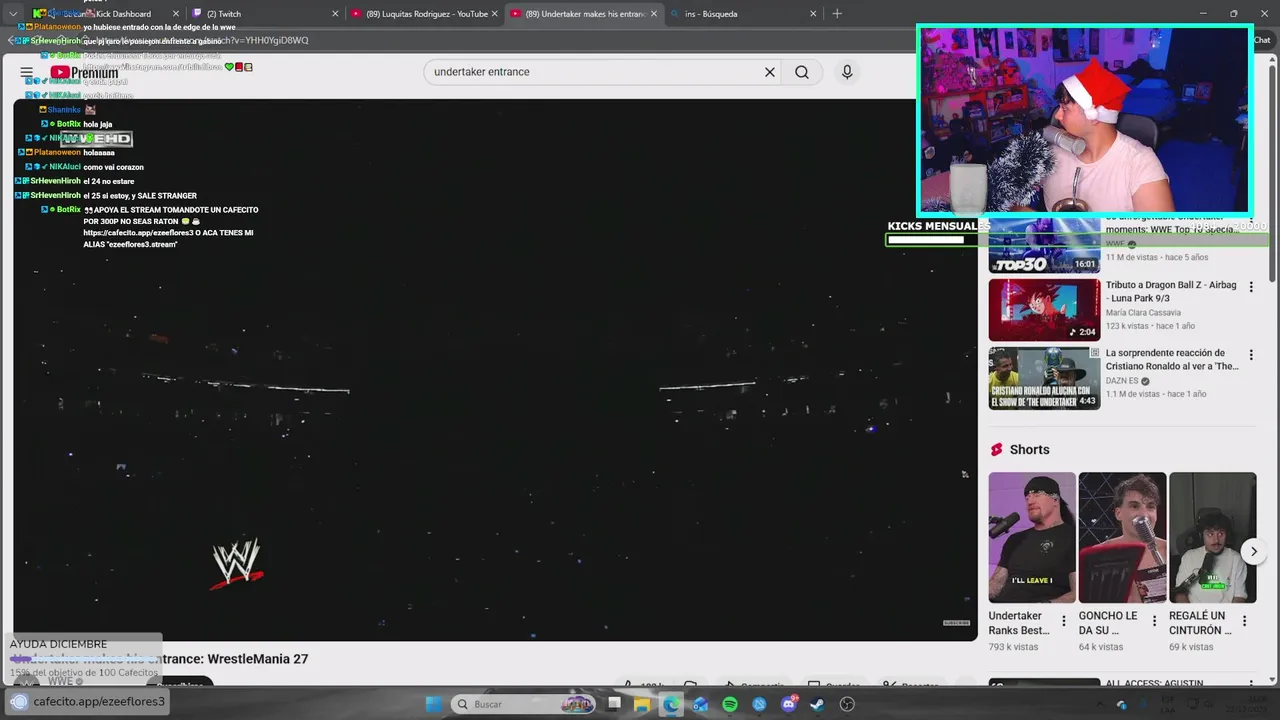
Task: Open Task View on the taskbar
Action: click(614, 704)
